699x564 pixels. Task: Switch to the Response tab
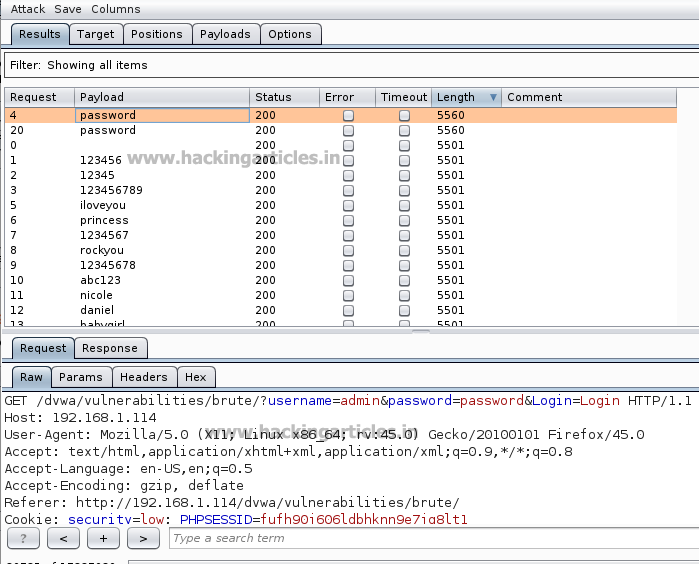110,348
